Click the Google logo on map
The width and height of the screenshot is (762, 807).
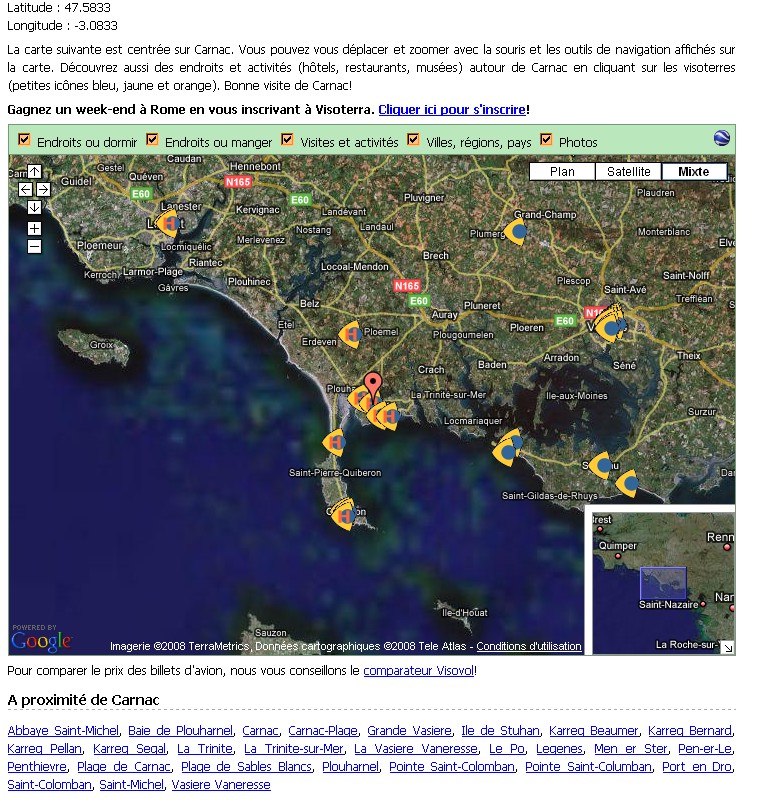pos(41,640)
